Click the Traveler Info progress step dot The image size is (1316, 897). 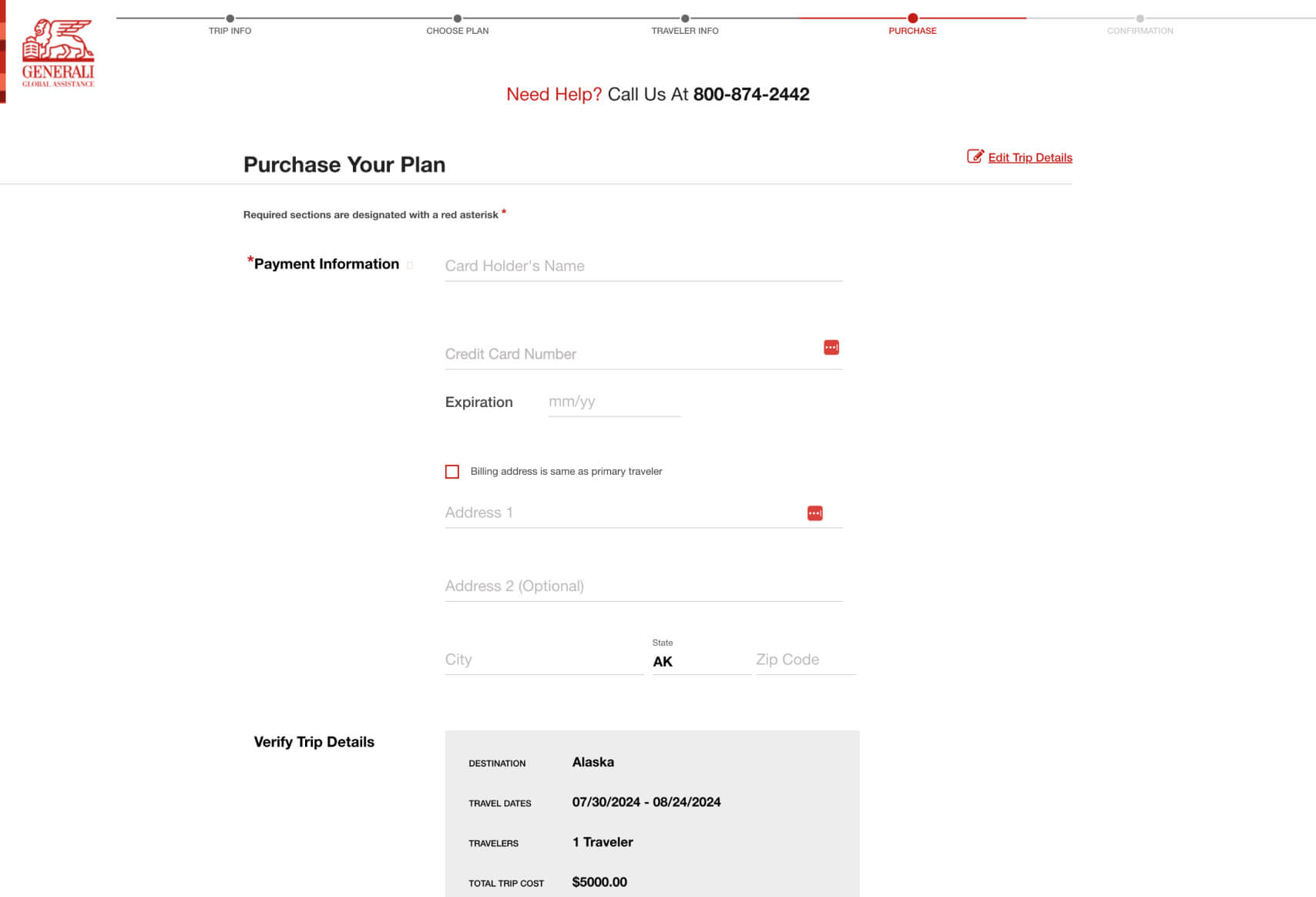(685, 18)
